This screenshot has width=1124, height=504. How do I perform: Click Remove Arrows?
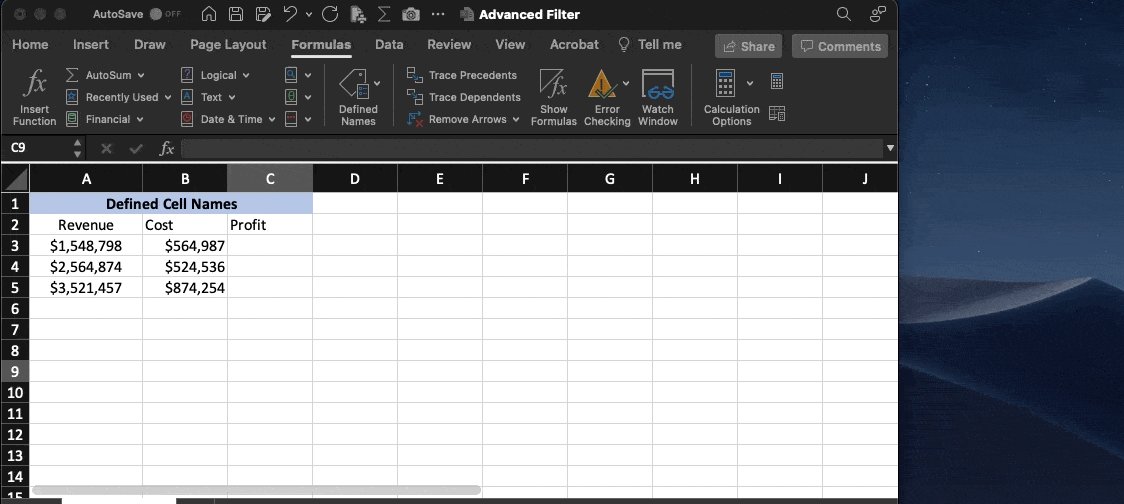point(457,119)
